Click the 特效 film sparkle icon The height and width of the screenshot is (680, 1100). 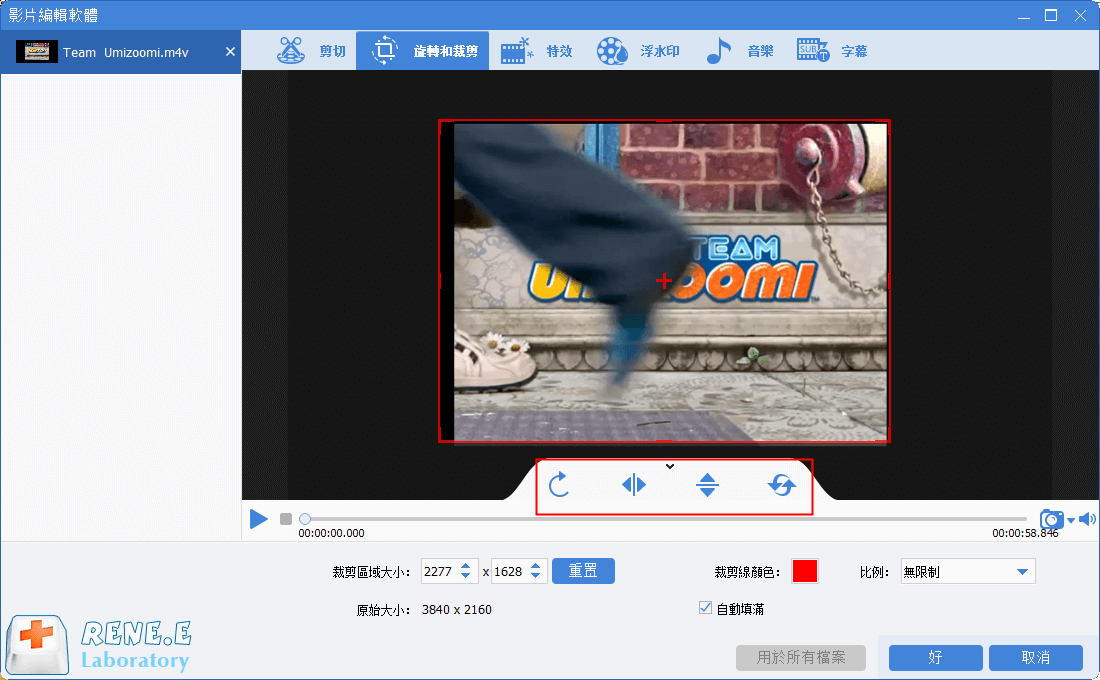517,51
